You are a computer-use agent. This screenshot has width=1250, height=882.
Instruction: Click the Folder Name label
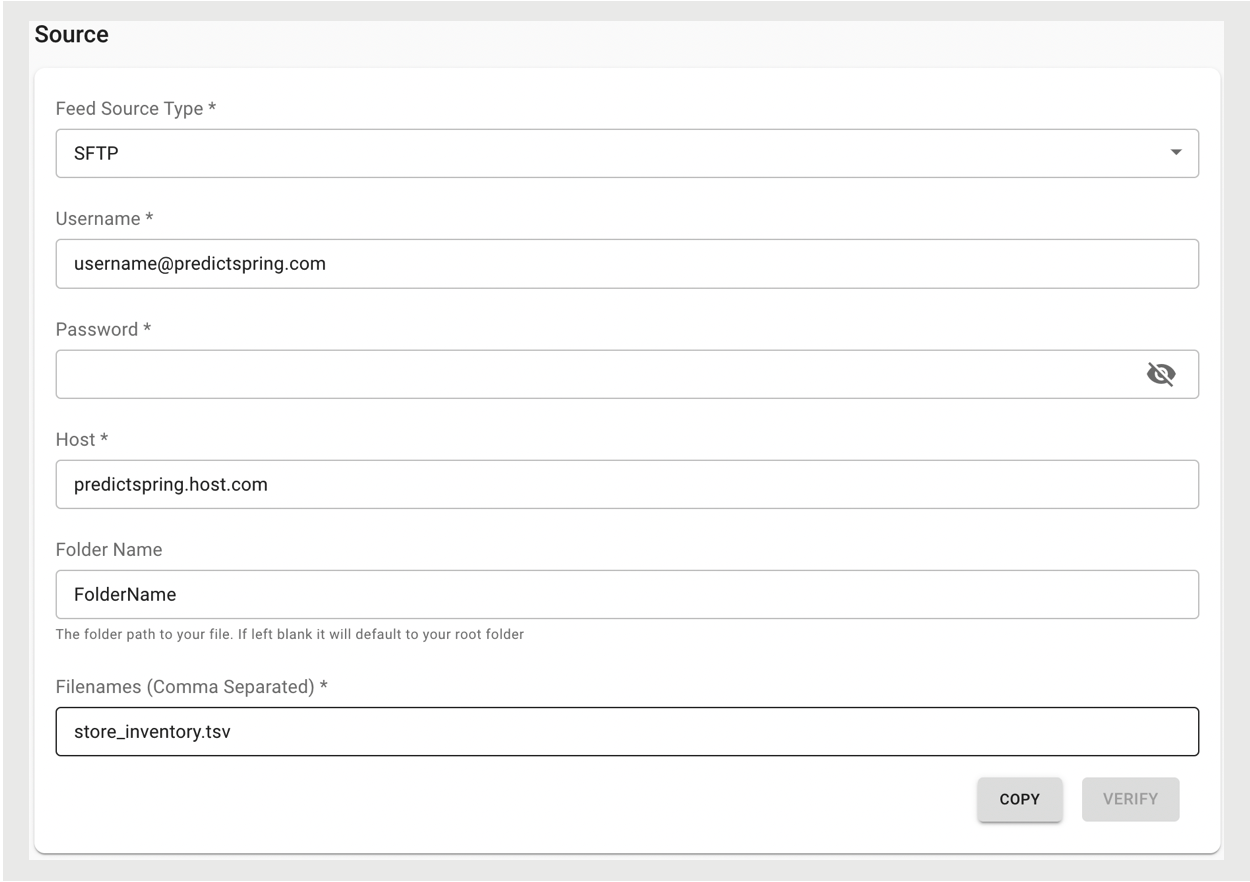click(x=109, y=549)
